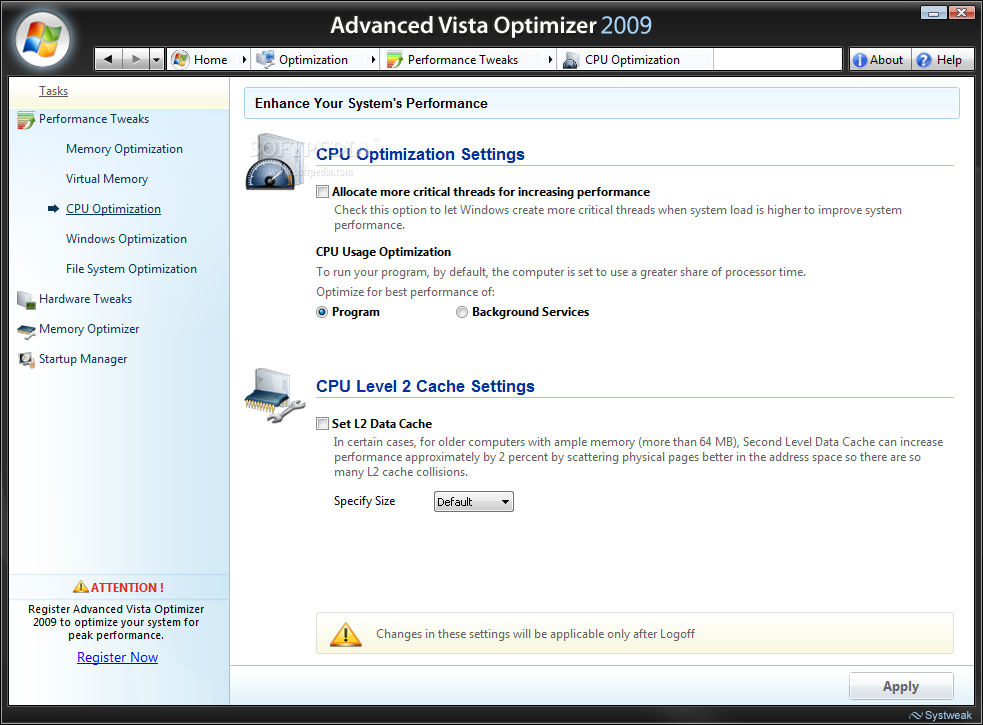This screenshot has width=983, height=725.
Task: Expand the arrow after Performance Tweaks breadcrumb
Action: 550,60
